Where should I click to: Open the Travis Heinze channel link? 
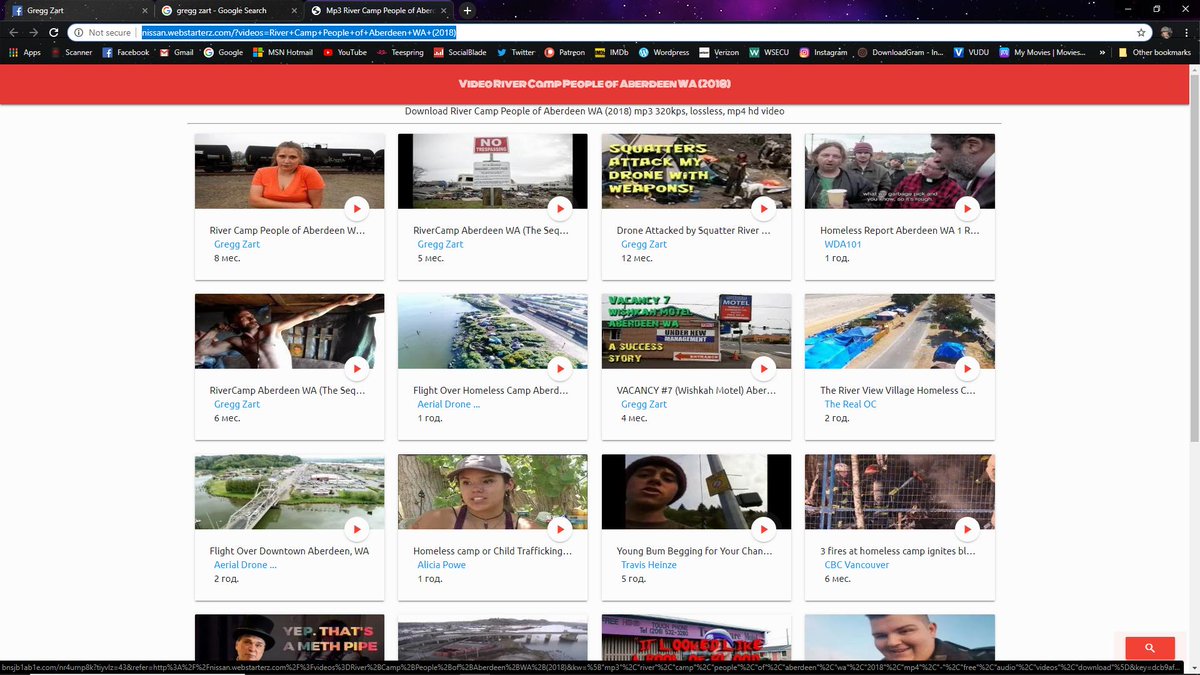tap(648, 564)
